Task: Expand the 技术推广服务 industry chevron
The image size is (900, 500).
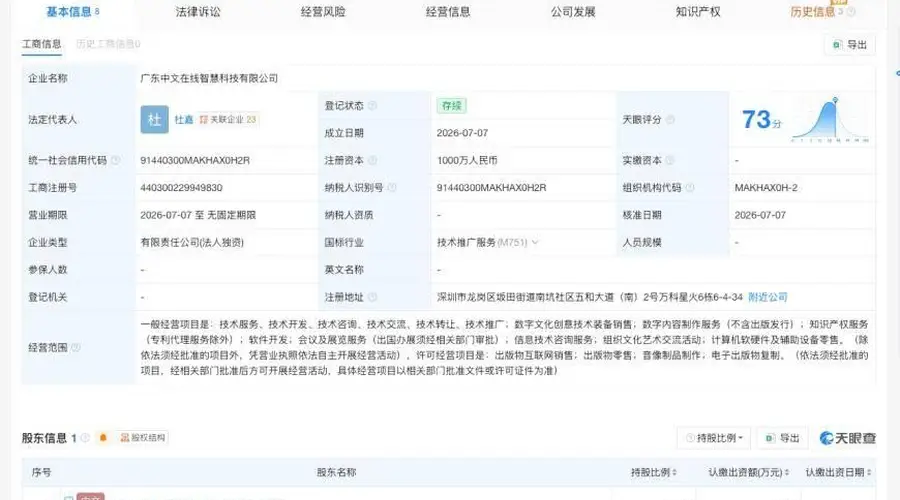Action: [x=535, y=242]
